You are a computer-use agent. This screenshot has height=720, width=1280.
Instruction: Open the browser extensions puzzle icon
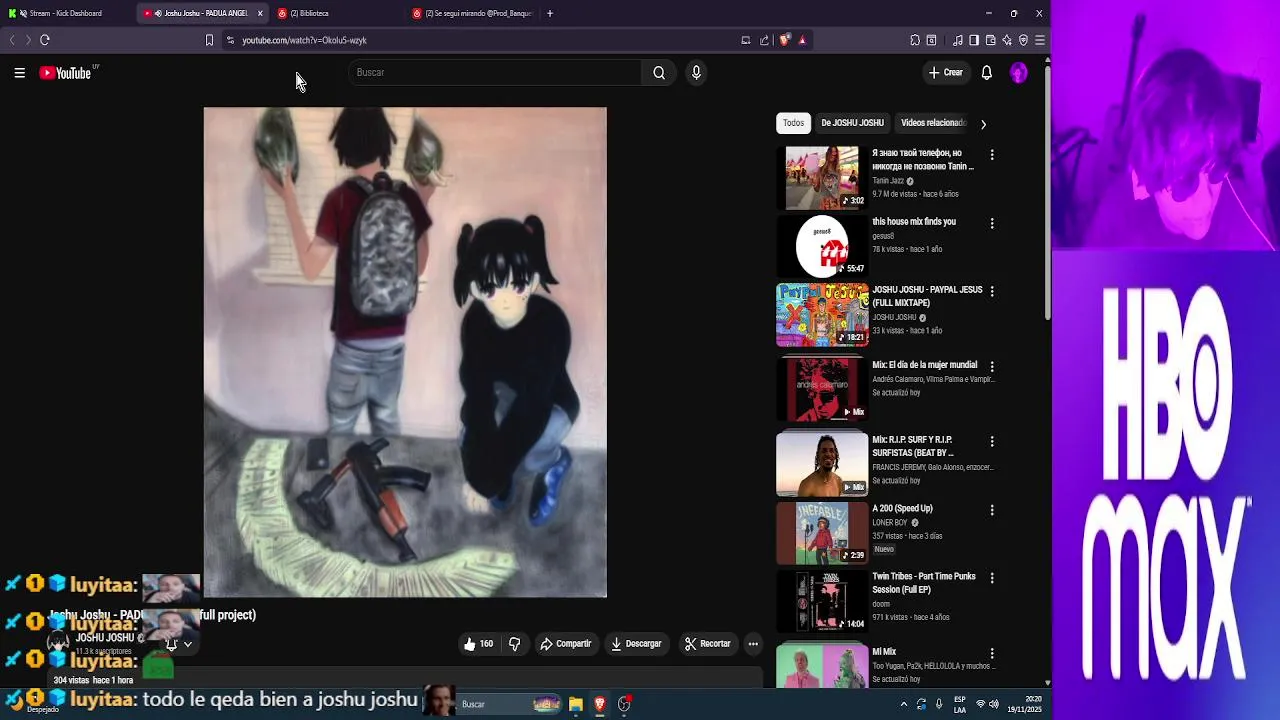point(915,40)
